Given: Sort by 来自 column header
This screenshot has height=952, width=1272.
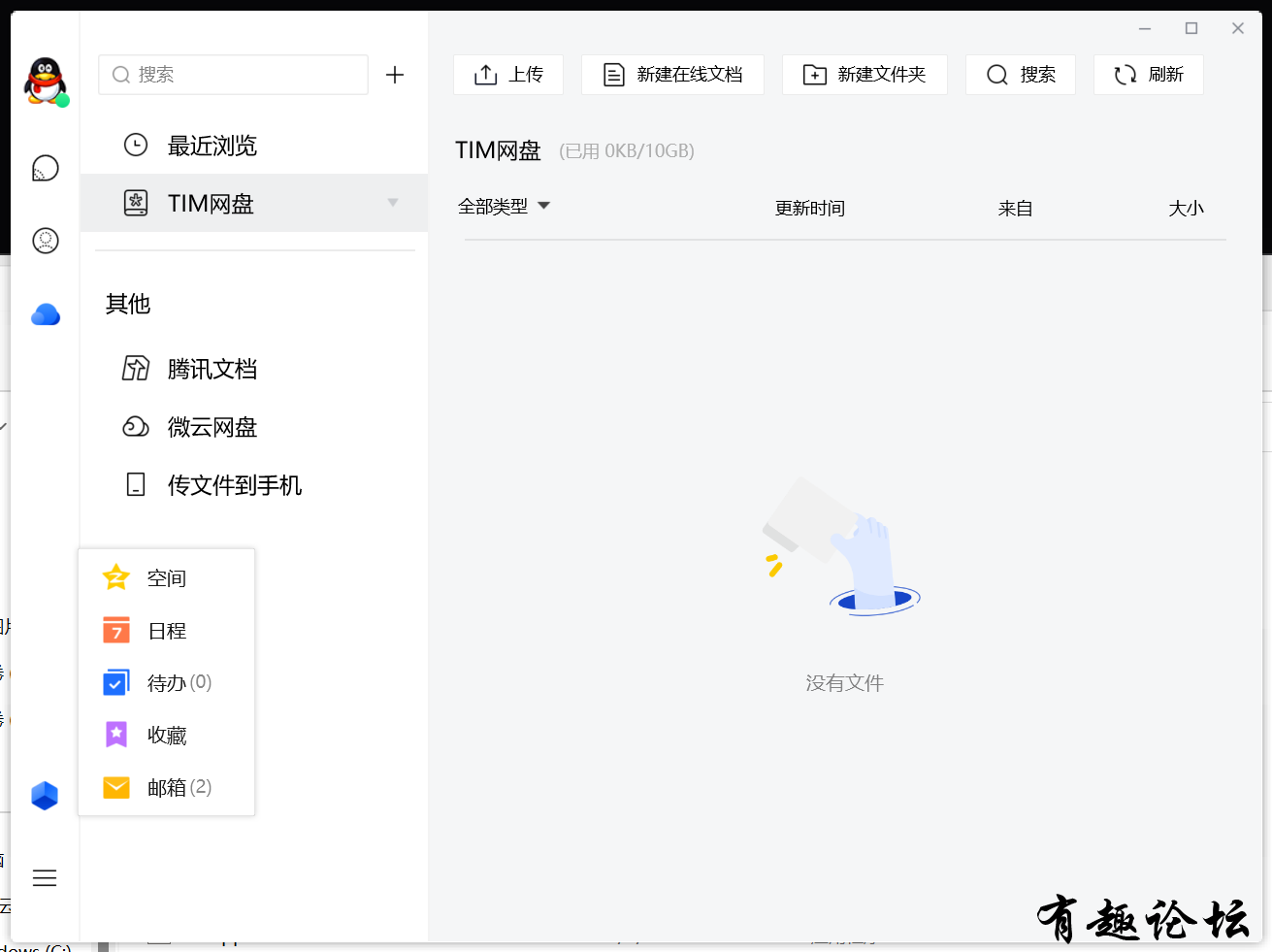Looking at the screenshot, I should coord(1015,208).
